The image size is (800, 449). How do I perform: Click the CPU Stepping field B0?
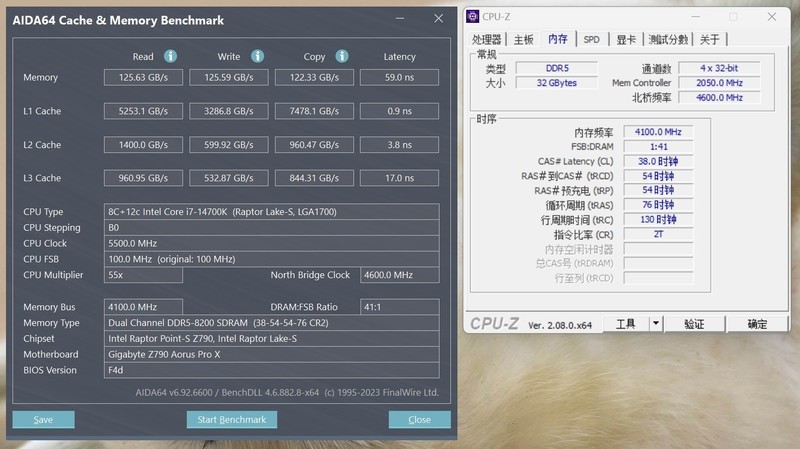click(271, 228)
